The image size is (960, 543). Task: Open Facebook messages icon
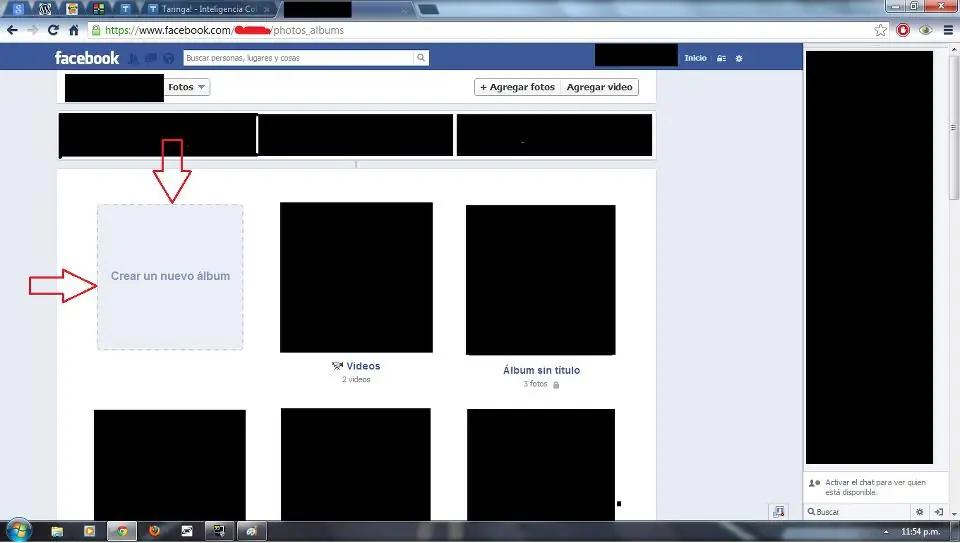point(151,58)
